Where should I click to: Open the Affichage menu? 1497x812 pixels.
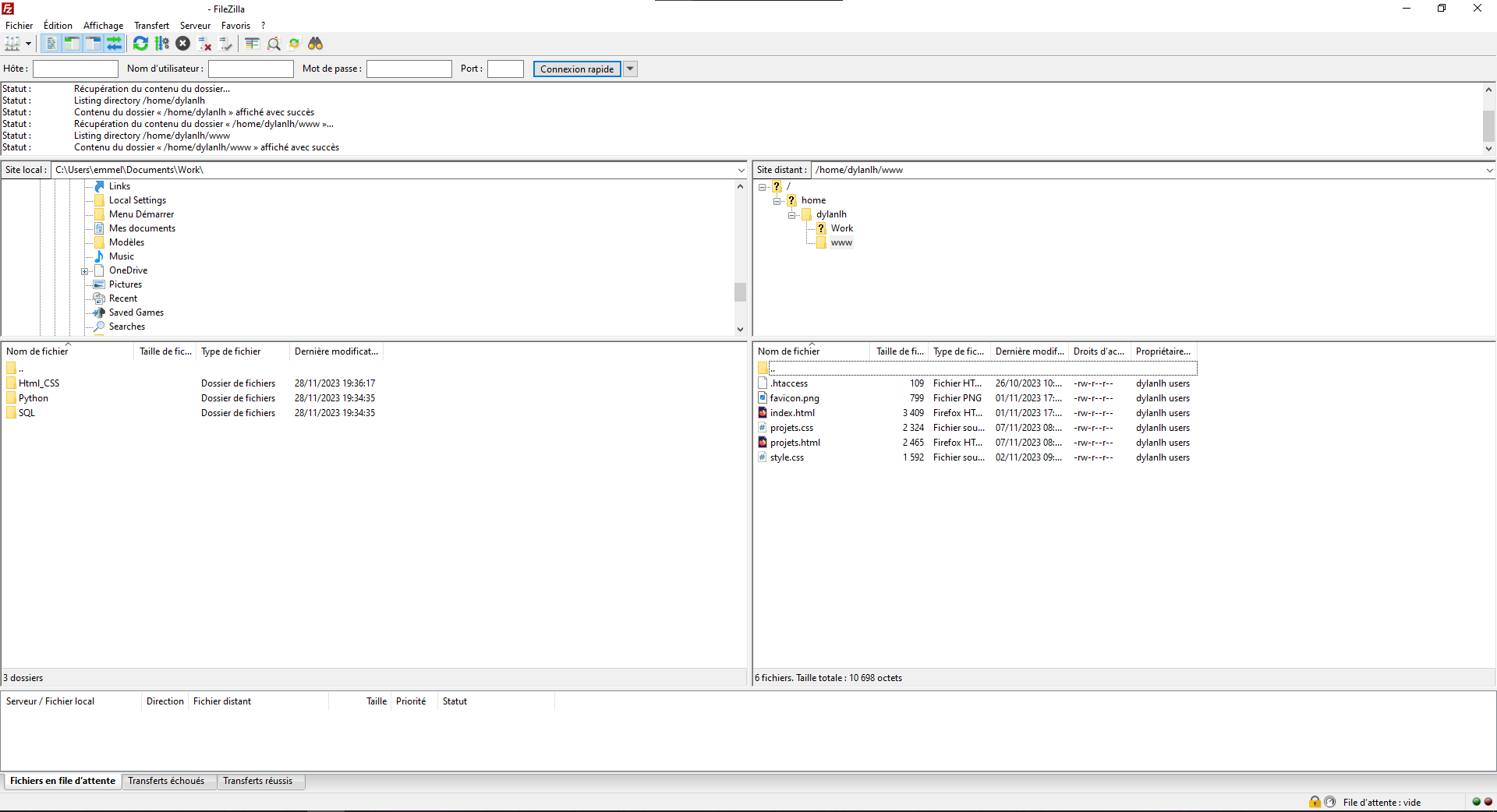(104, 26)
